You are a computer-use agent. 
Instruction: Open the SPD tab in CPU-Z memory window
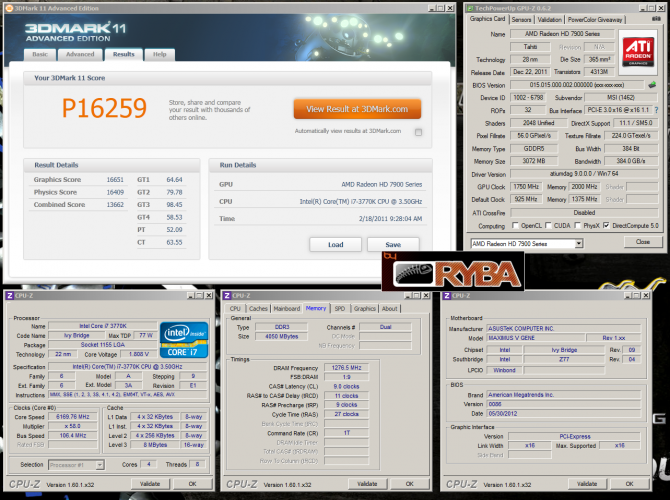click(x=340, y=309)
